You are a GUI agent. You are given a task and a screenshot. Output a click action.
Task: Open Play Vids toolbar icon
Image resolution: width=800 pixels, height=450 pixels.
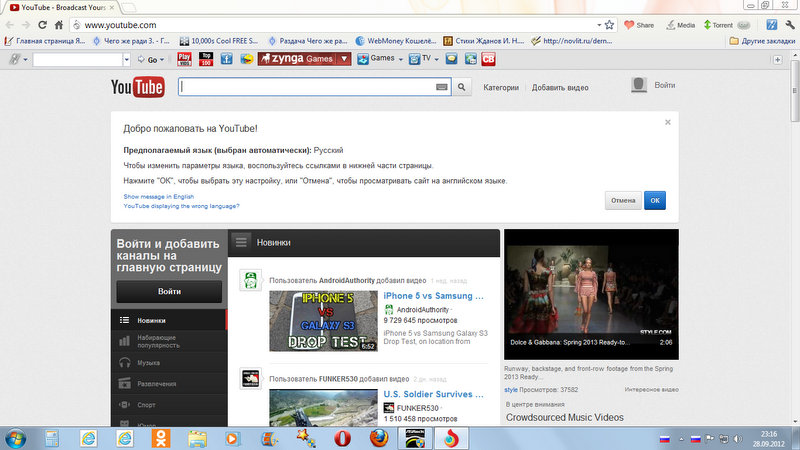click(x=184, y=59)
